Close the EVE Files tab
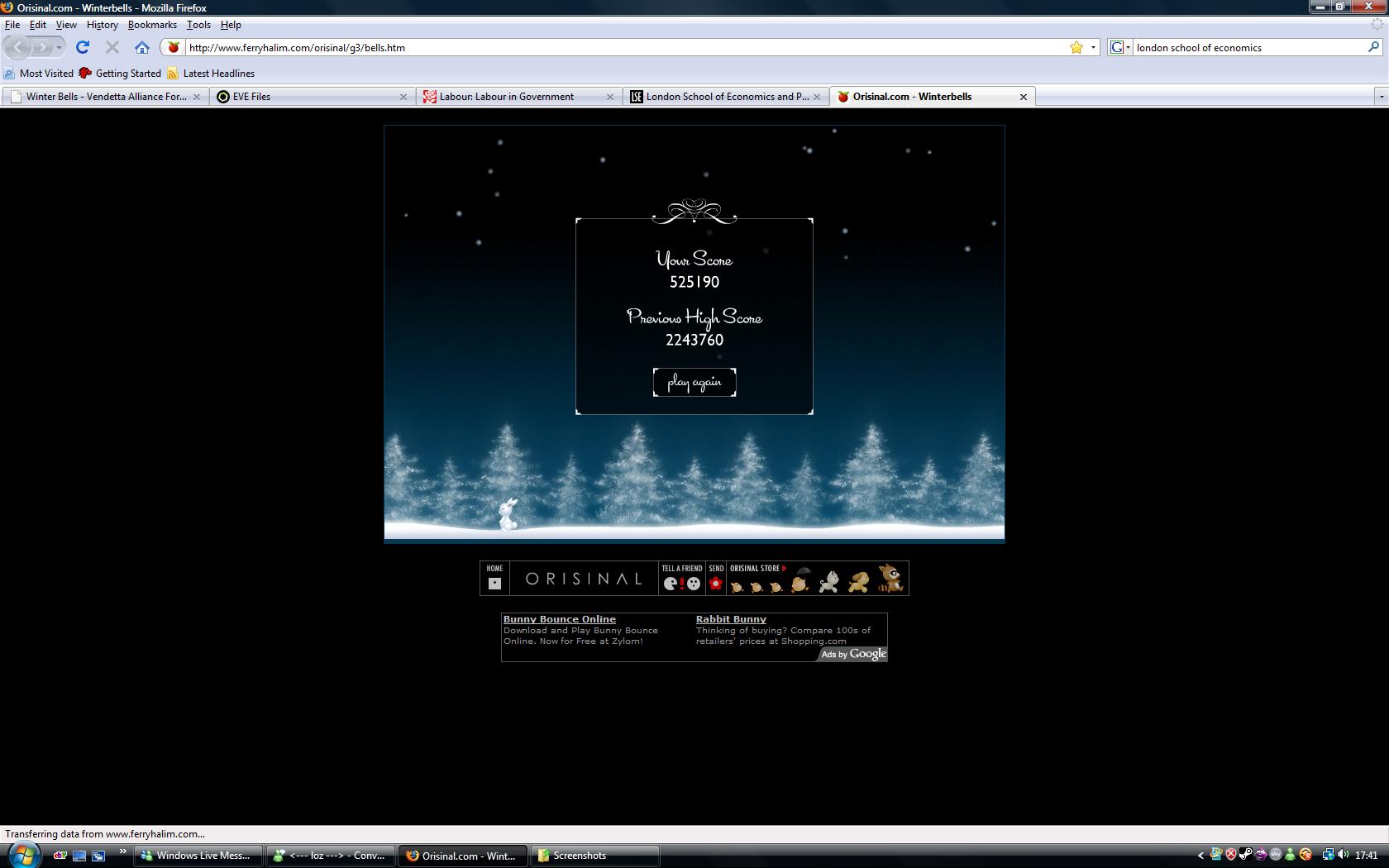Screen dimensions: 1389x868 click(403, 97)
